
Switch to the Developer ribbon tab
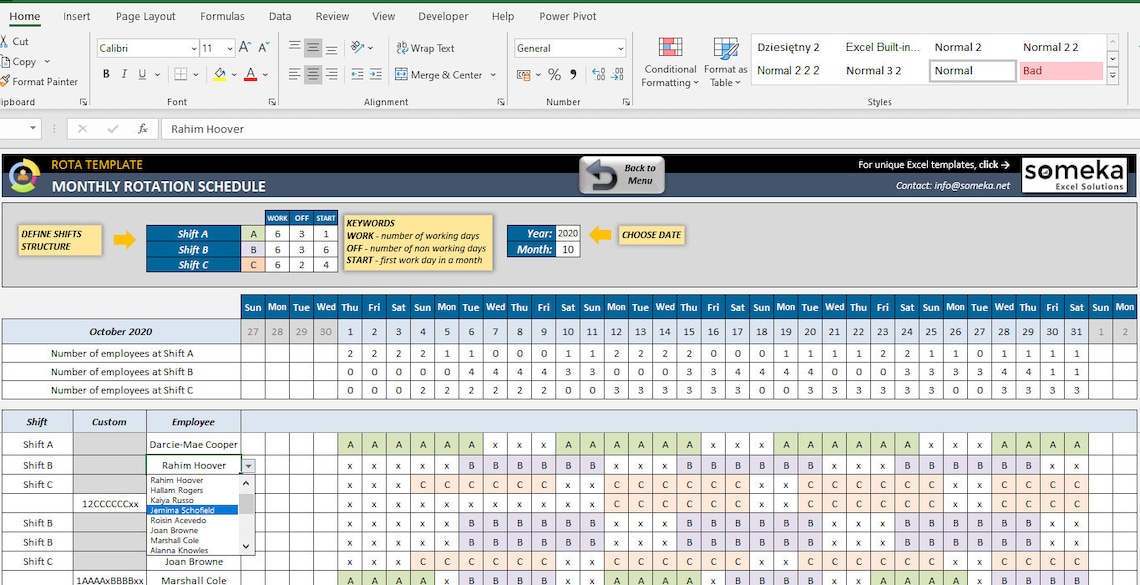pyautogui.click(x=442, y=16)
